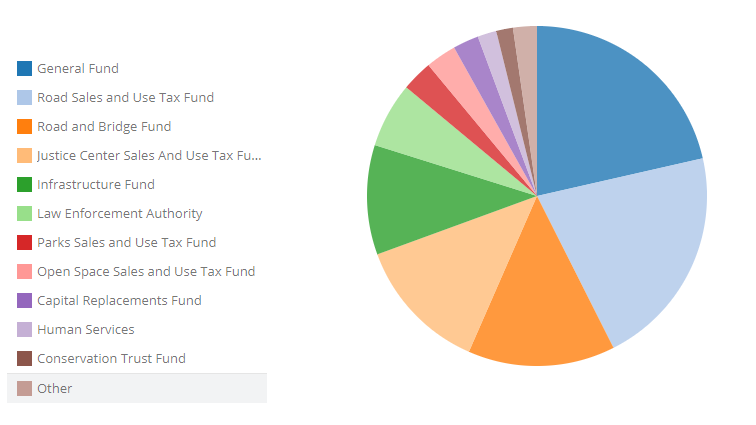Viewport: 756px width, 425px height.
Task: Select the Justice Center Sales And Use Tax label
Action: (x=149, y=156)
